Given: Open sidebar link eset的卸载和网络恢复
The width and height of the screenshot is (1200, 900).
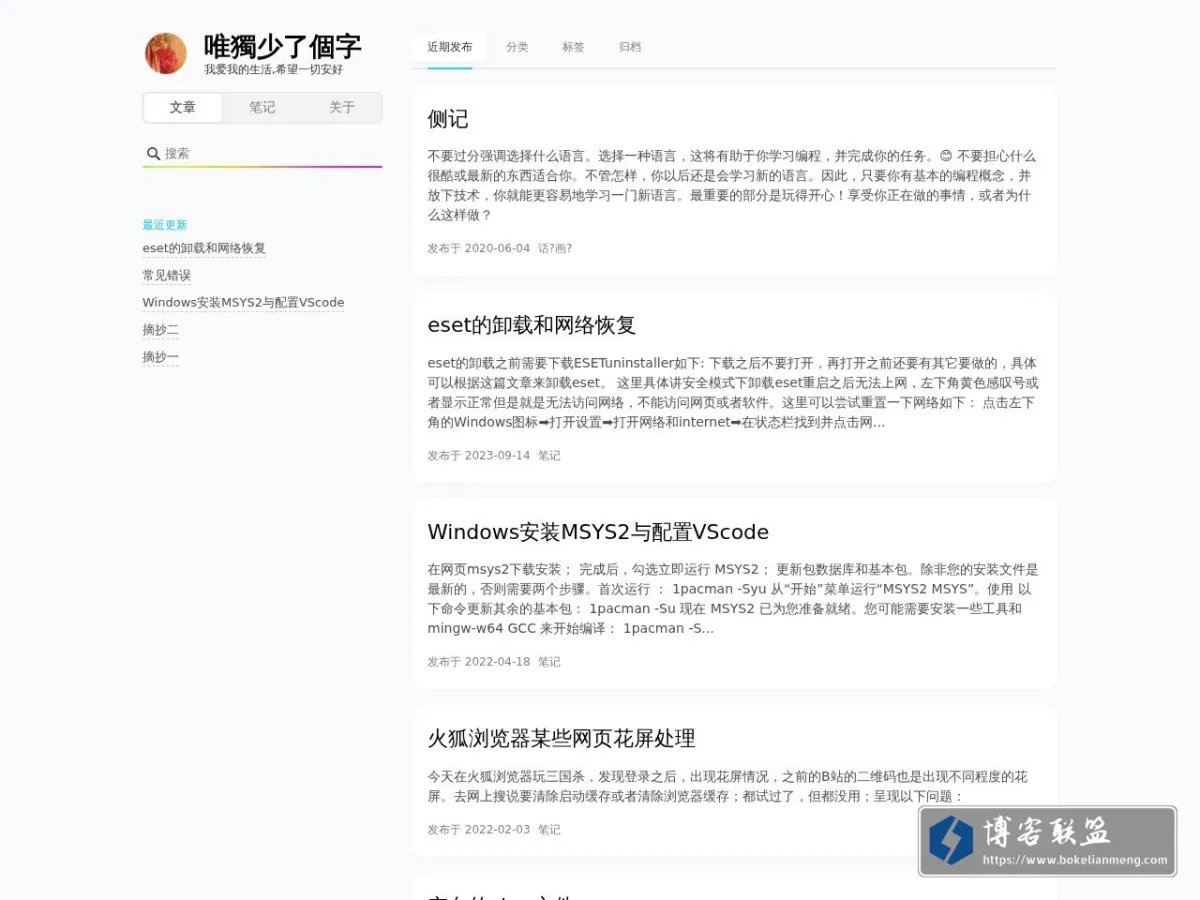Looking at the screenshot, I should point(204,248).
